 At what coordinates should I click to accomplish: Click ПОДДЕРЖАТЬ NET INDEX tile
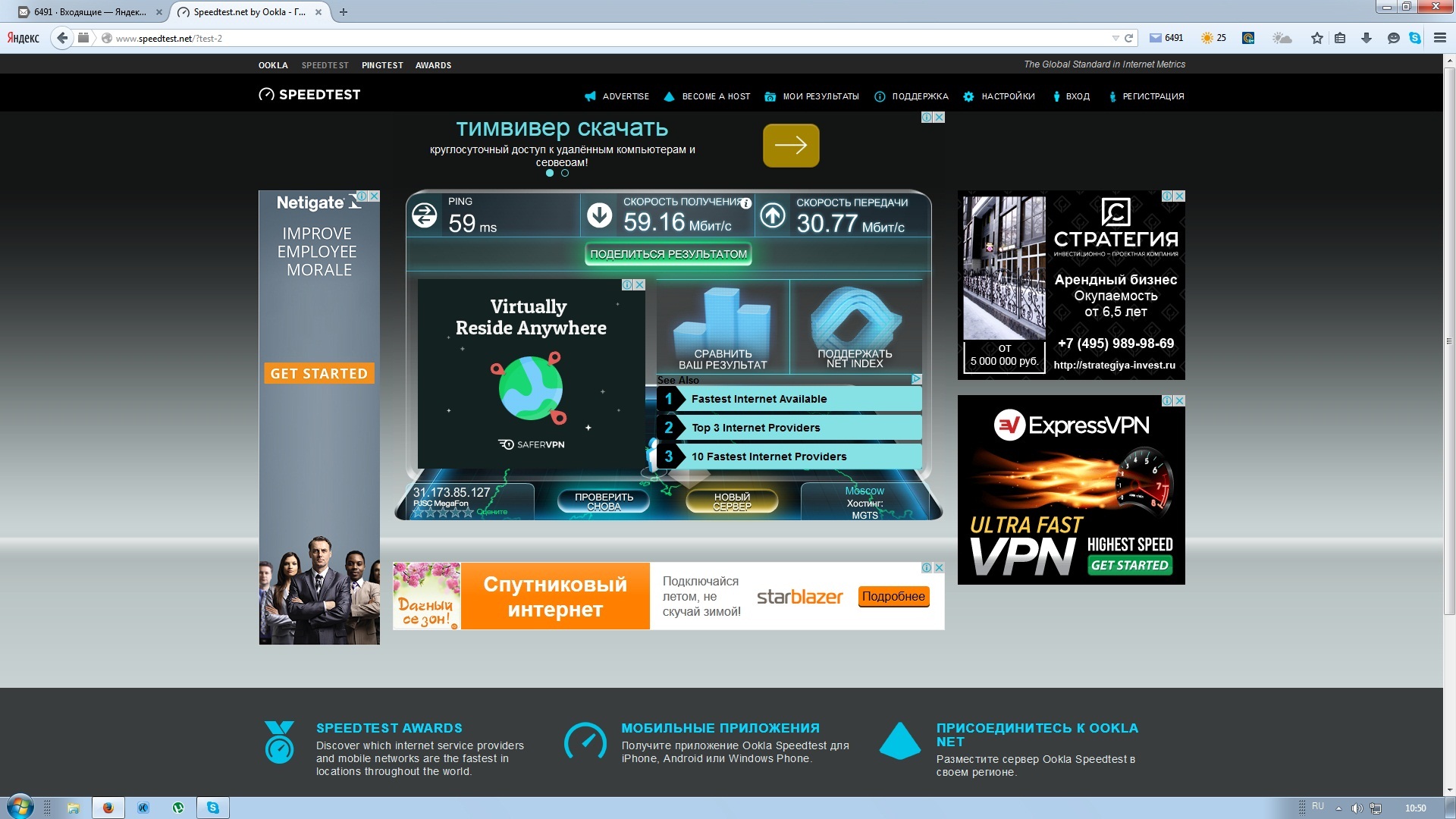coord(855,327)
